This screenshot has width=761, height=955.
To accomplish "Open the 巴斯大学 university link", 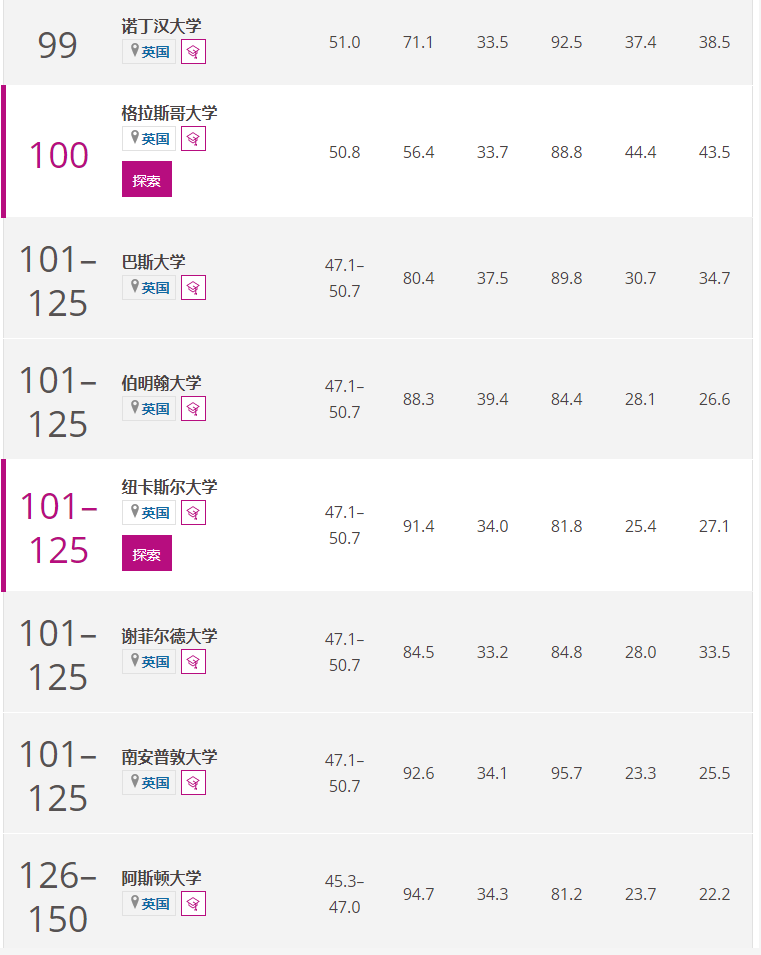I will click(x=154, y=262).
